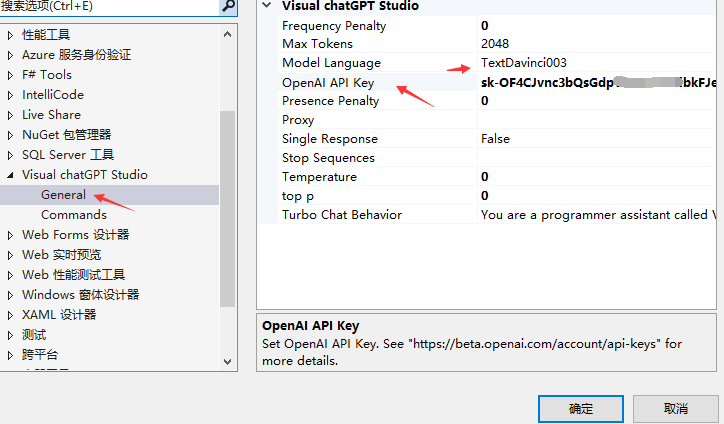Open the Commands options page
Viewport: 724px width, 424px height.
coord(73,215)
